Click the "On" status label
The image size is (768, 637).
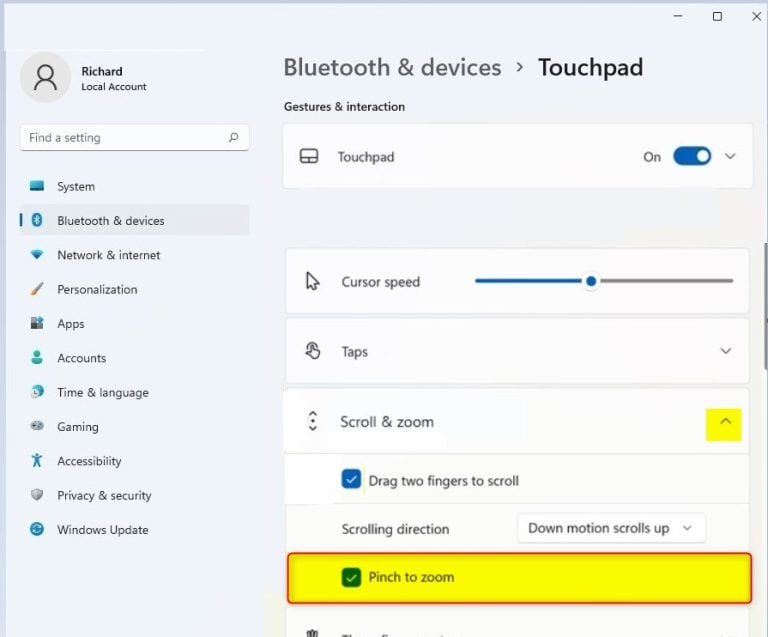(652, 157)
